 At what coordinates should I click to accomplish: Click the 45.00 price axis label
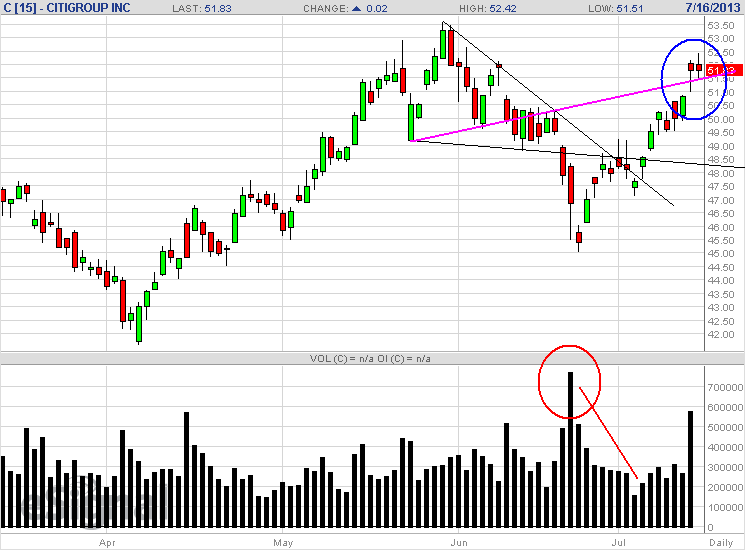coord(721,254)
